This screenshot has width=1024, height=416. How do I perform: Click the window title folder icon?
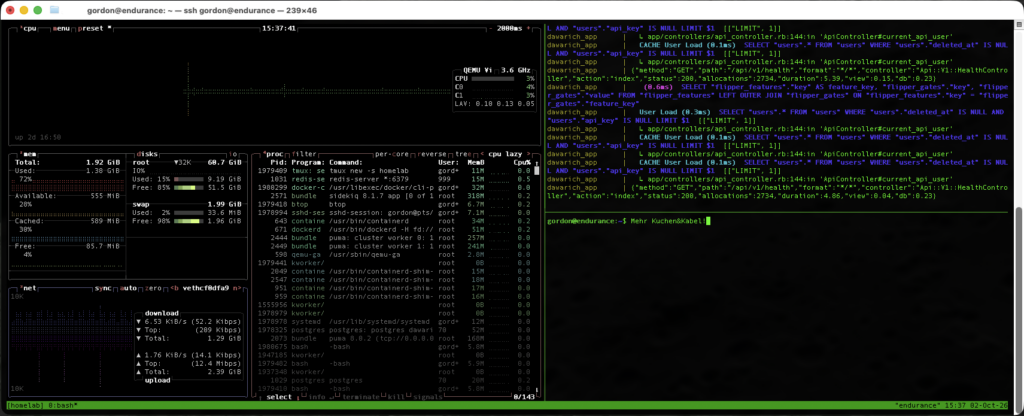pos(54,10)
